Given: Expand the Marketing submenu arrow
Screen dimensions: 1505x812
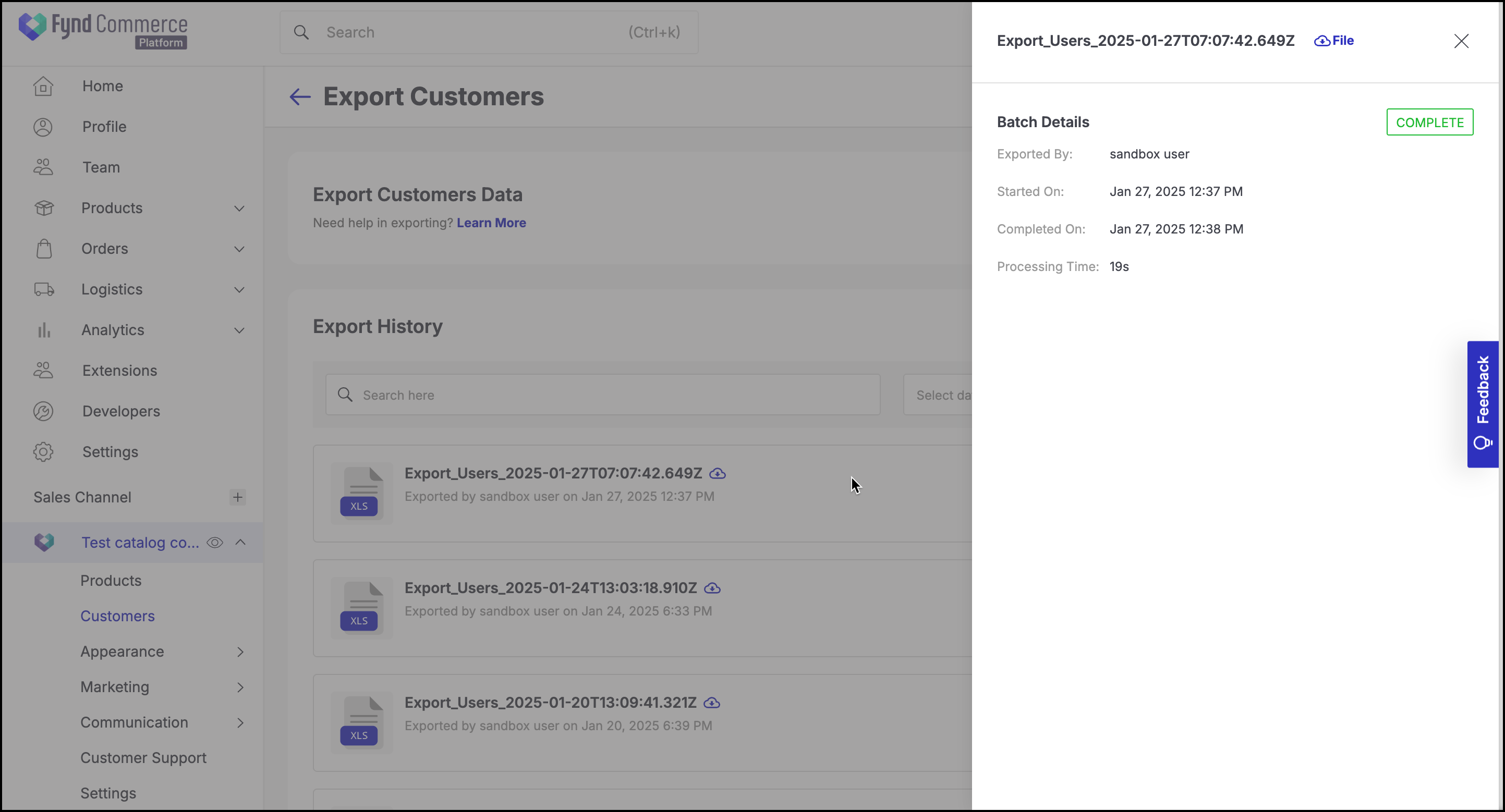Looking at the screenshot, I should (240, 687).
